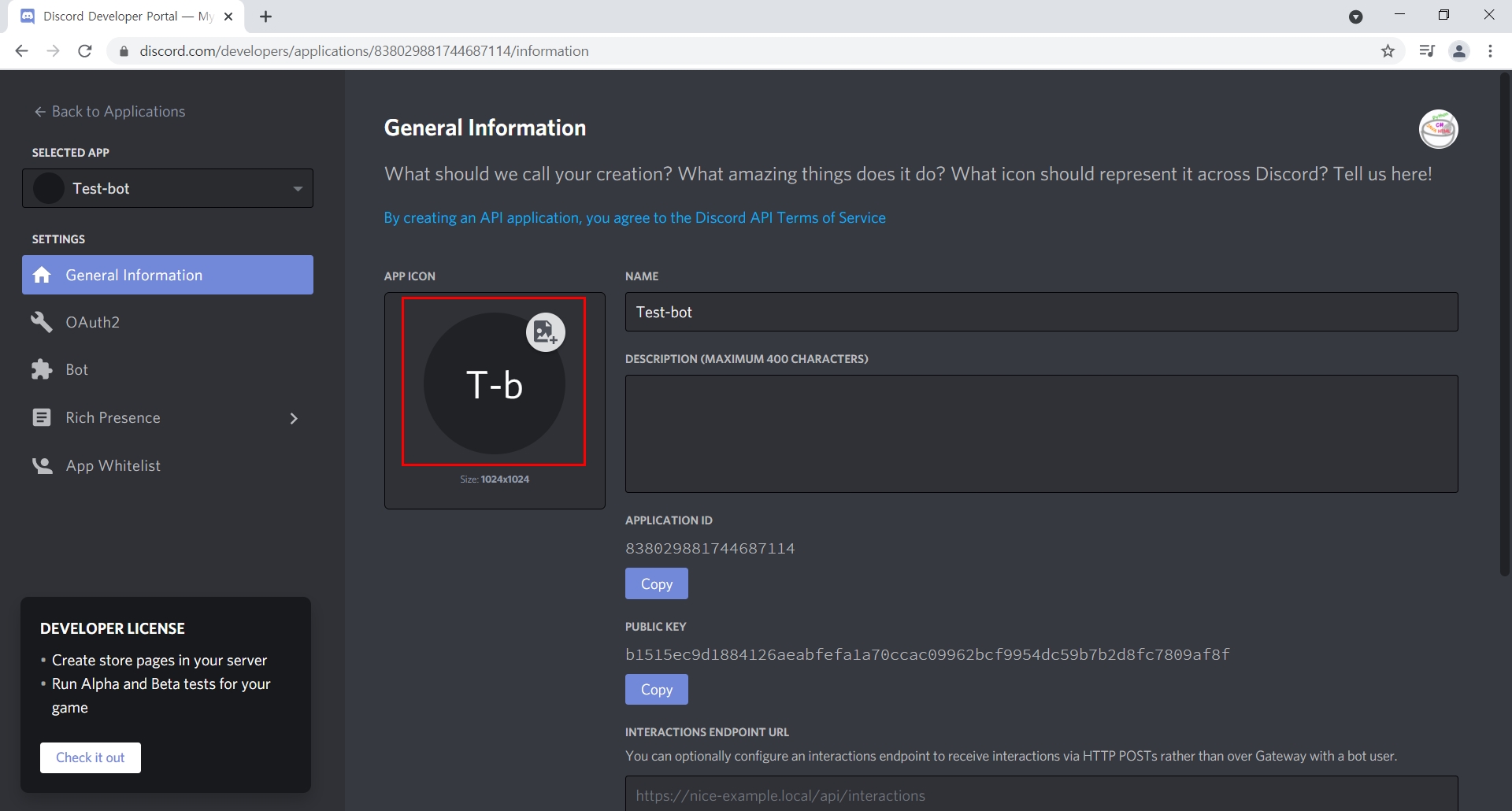The height and width of the screenshot is (811, 1512).
Task: Open the App Whitelist page
Action: (168, 465)
